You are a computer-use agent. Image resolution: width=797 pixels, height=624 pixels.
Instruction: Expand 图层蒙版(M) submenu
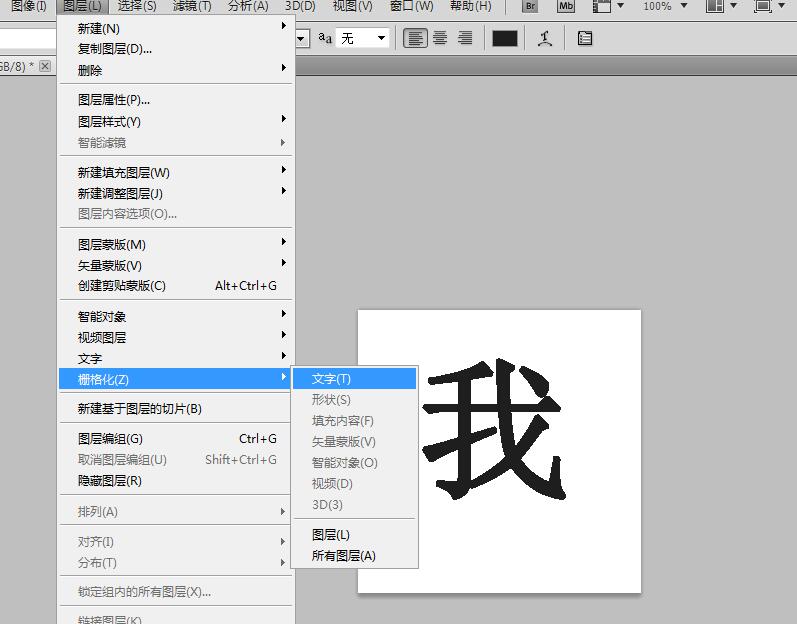(176, 245)
